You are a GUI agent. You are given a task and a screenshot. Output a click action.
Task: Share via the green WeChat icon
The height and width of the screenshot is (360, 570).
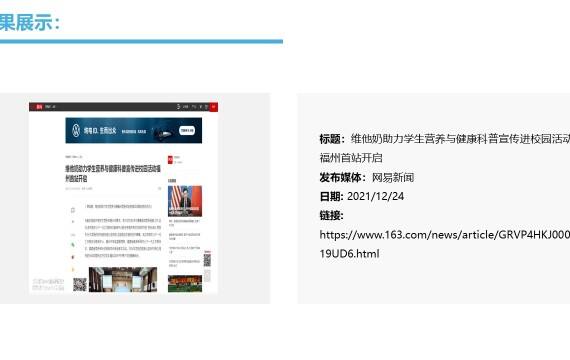click(73, 245)
